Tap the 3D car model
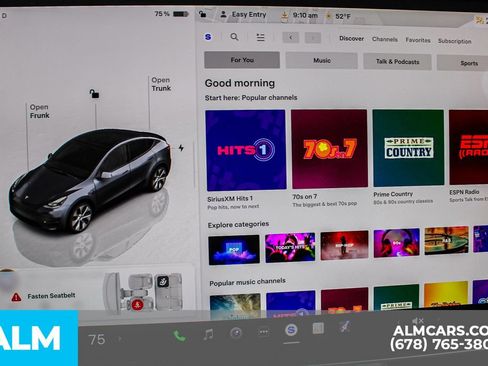The image size is (488, 366). [91, 180]
